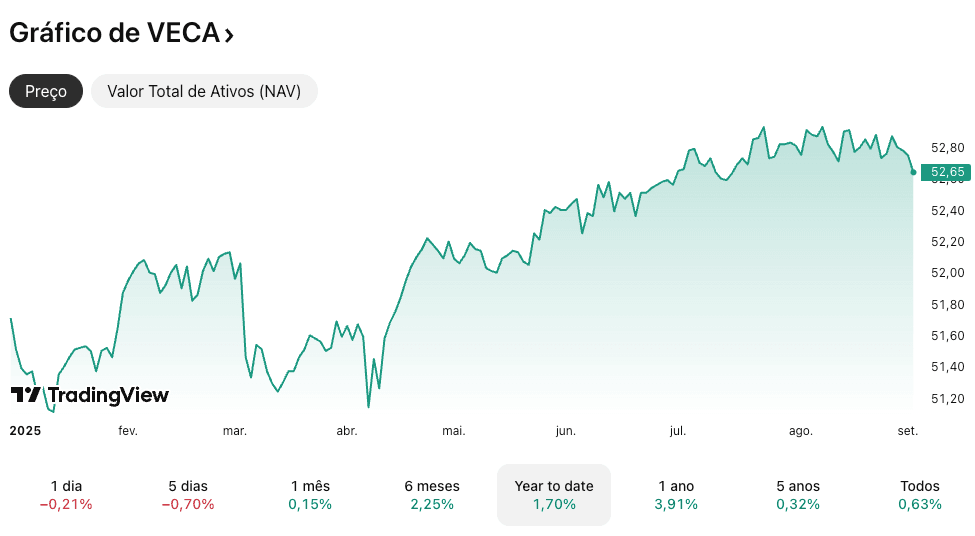Click the 2025 year label on axis

[23, 431]
